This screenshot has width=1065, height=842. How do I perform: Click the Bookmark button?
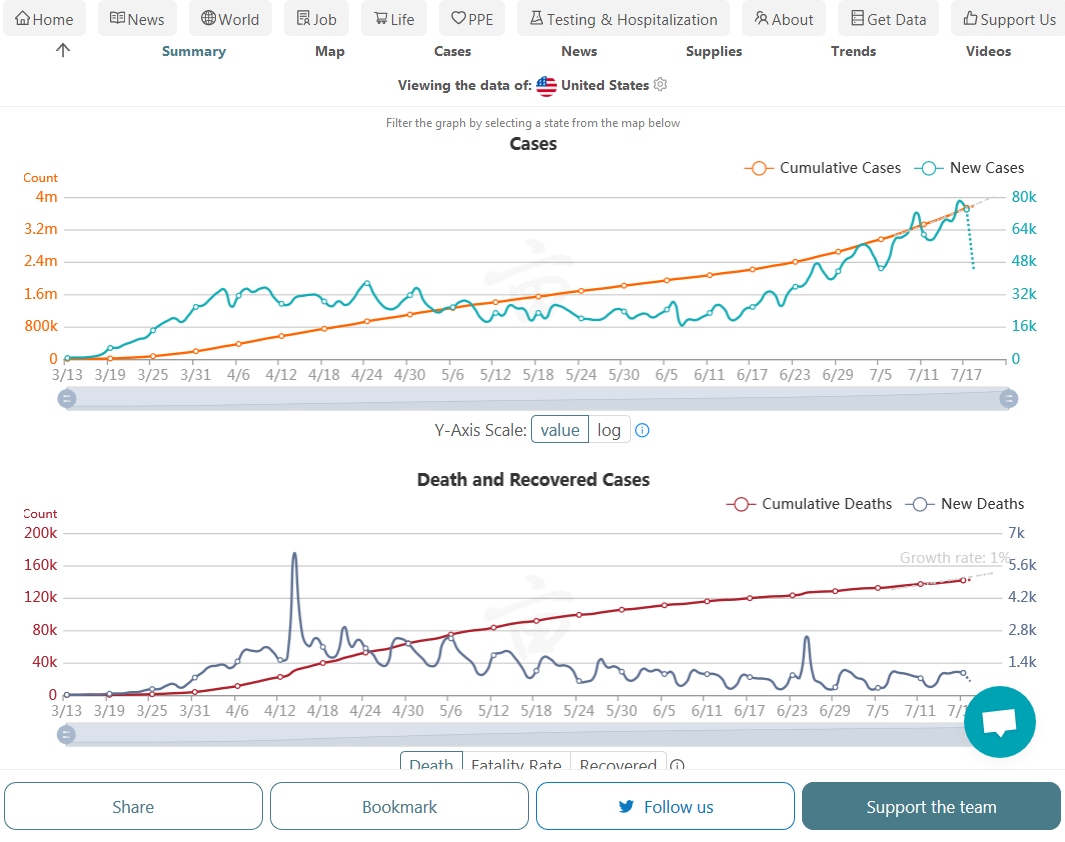coord(399,807)
